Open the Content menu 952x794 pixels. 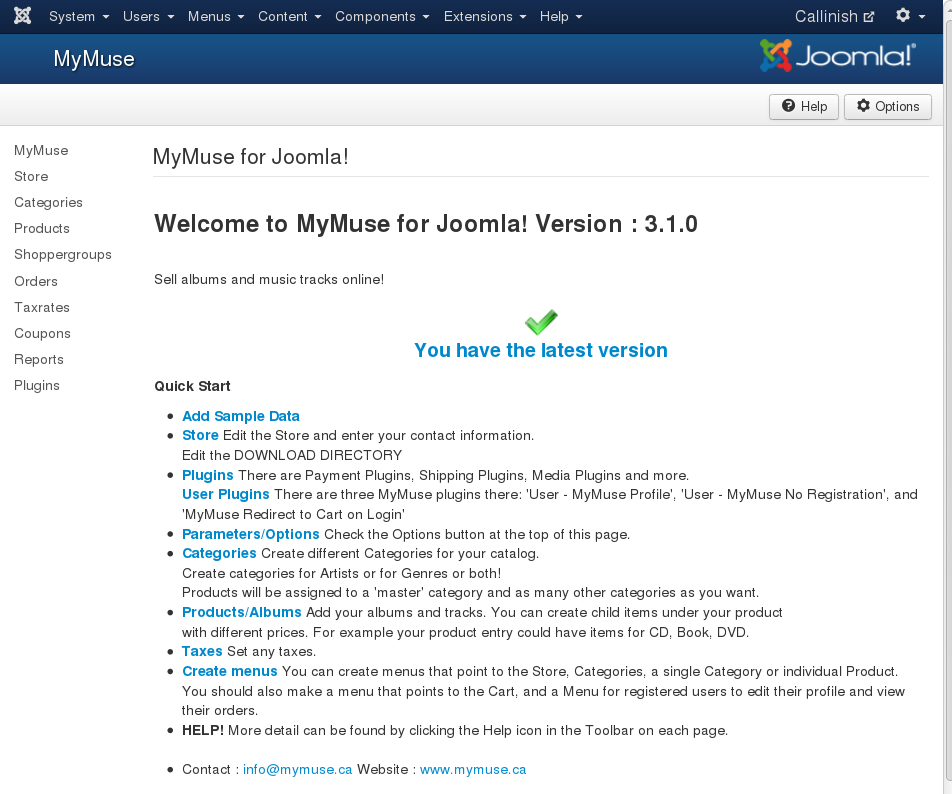[x=289, y=16]
